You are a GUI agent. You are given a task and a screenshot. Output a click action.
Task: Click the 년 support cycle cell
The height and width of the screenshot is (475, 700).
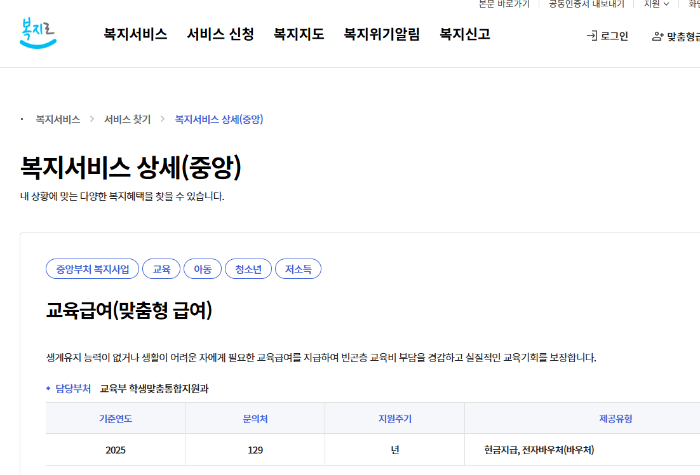[395, 450]
